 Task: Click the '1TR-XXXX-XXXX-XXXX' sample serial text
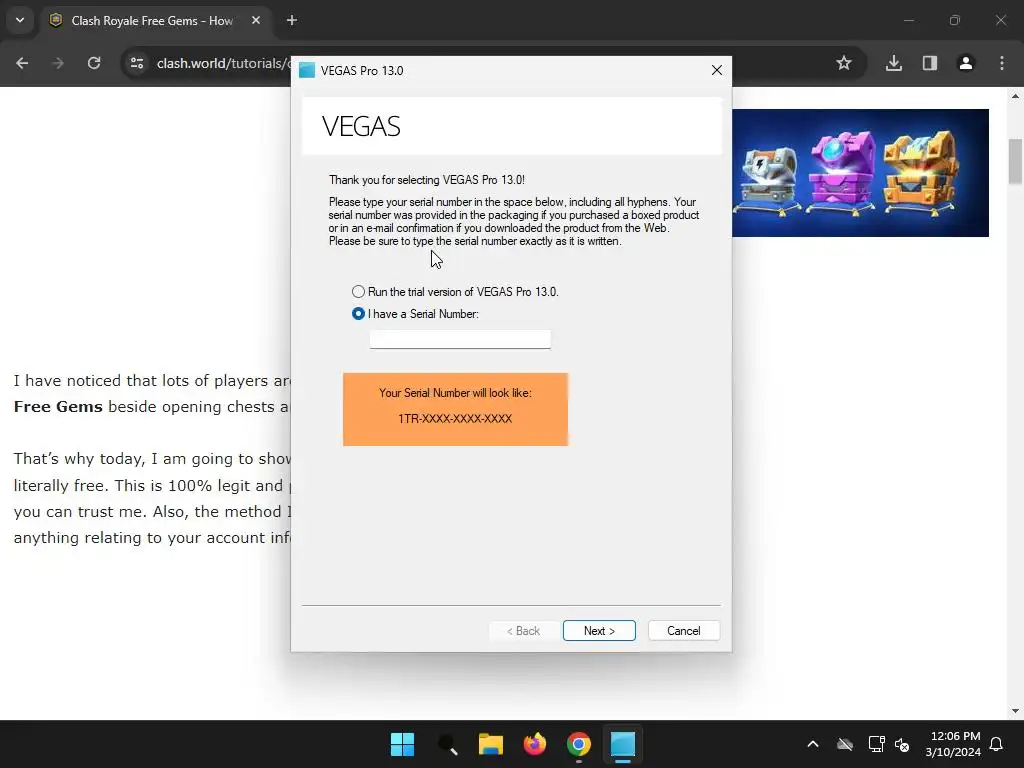(x=455, y=419)
